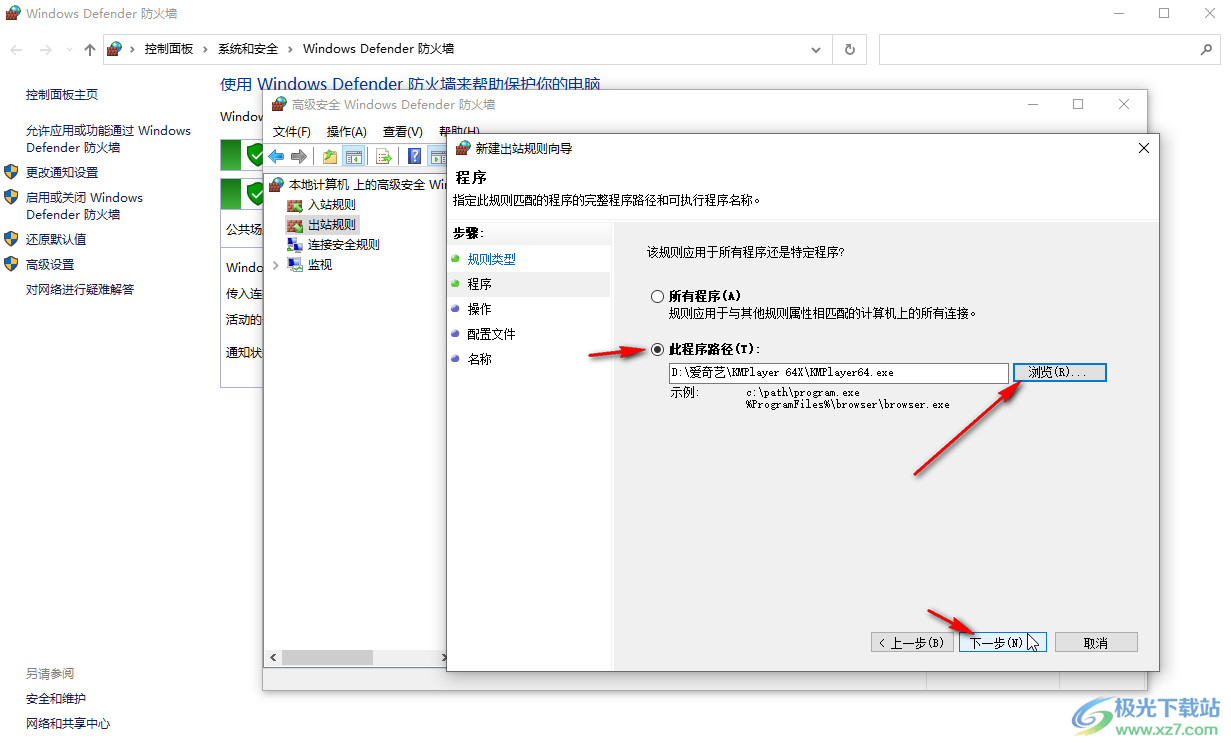Click the connection security rules (连接安全规则) icon
Image resolution: width=1231 pixels, height=746 pixels.
tap(295, 245)
